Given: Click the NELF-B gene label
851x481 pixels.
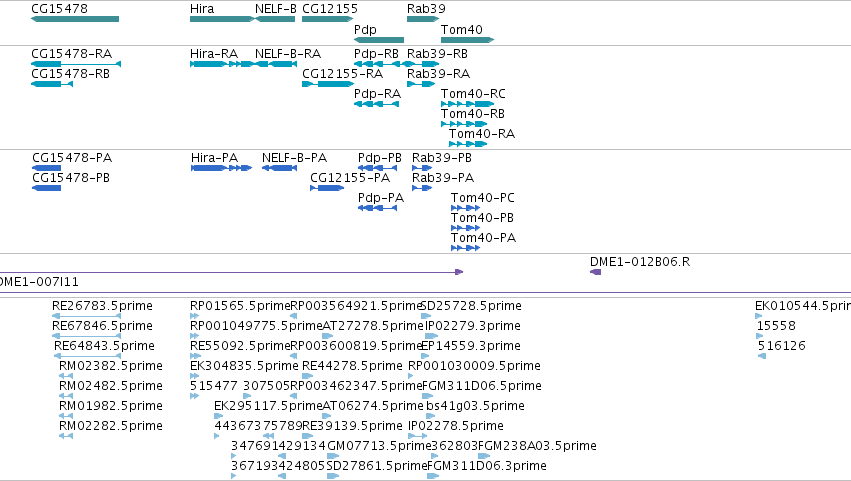Looking at the screenshot, I should tap(276, 9).
